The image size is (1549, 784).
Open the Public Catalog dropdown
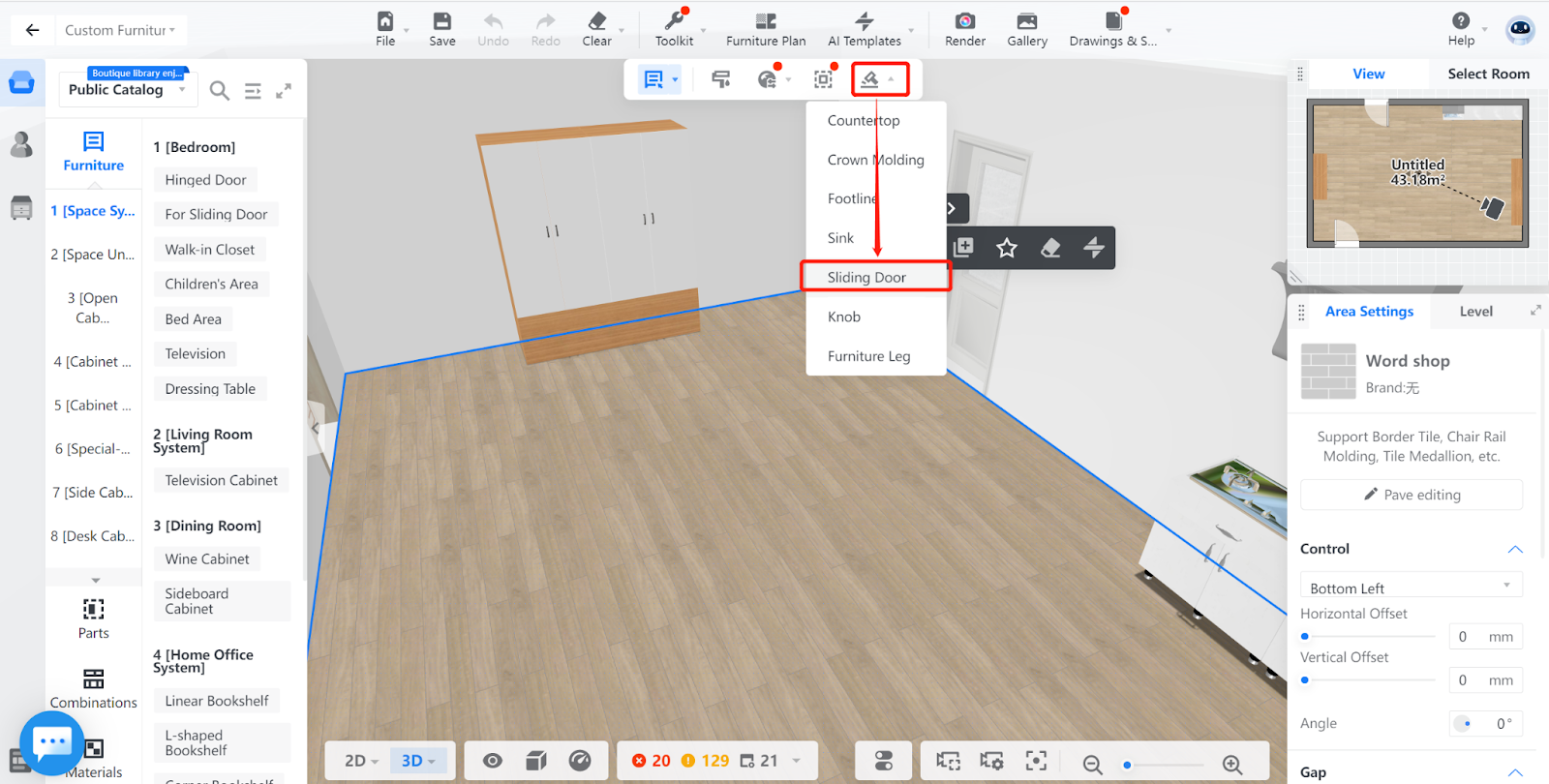pos(127,90)
